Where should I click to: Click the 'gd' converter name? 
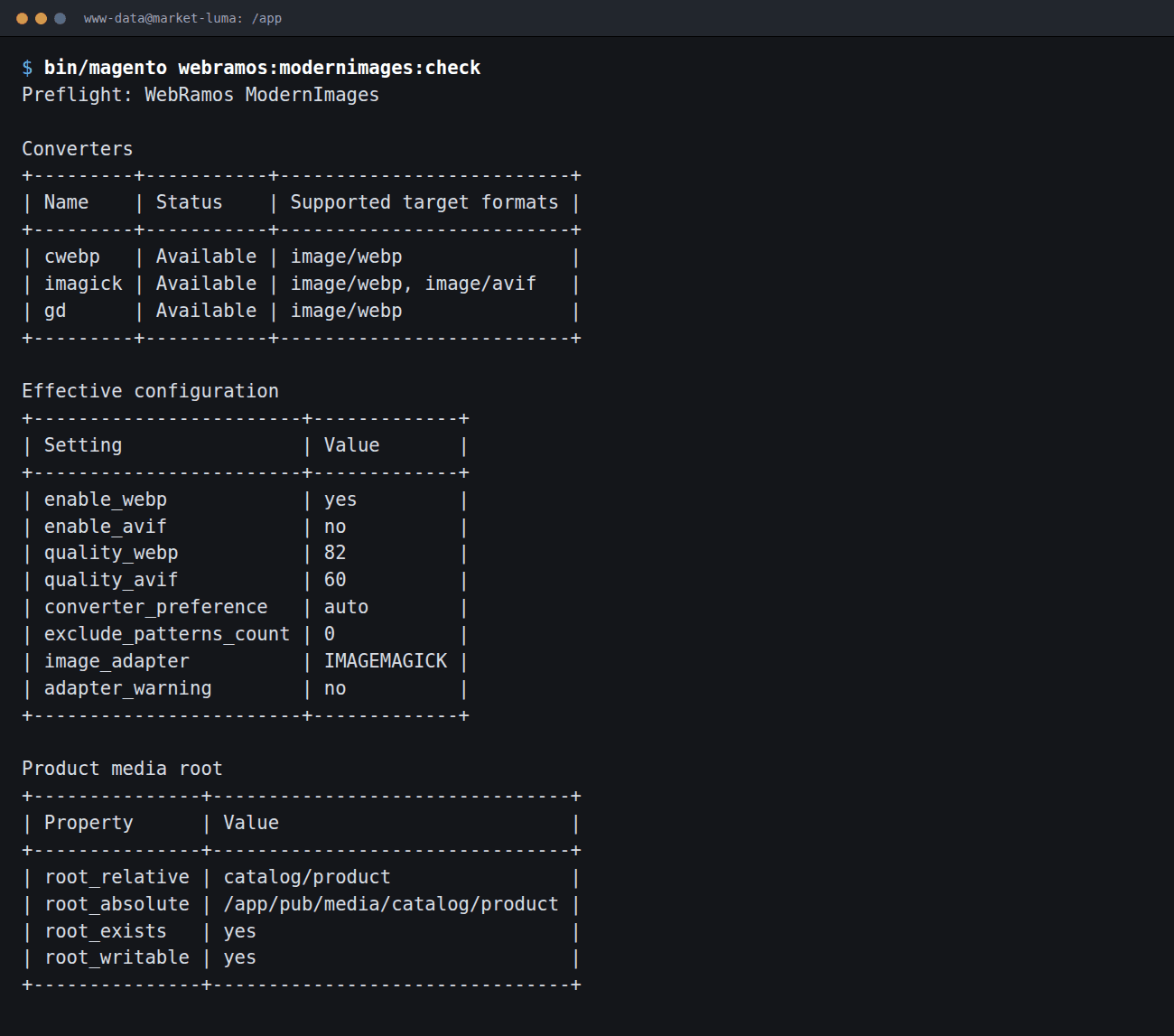point(55,311)
